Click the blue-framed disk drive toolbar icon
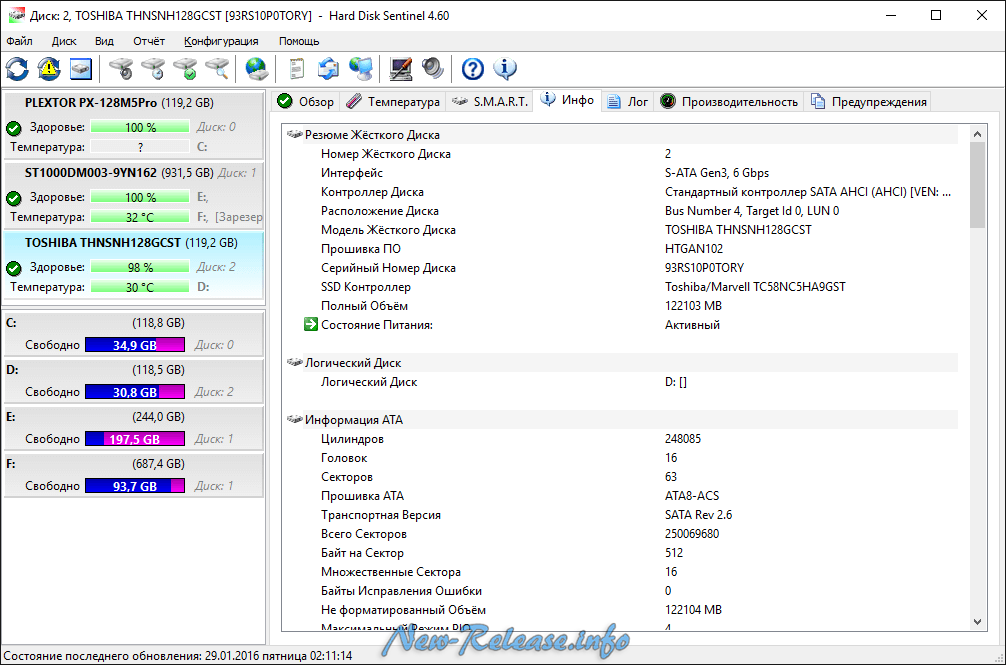The image size is (1006, 665). pos(81,69)
